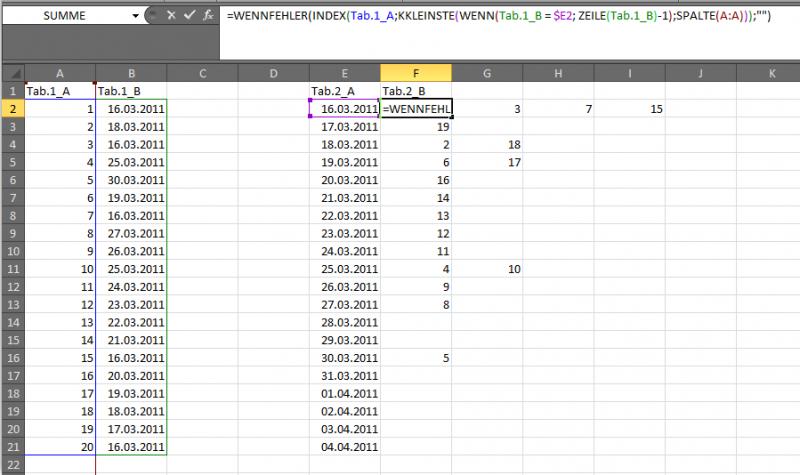Image resolution: width=800 pixels, height=475 pixels.
Task: Select column A header
Action: (x=60, y=73)
